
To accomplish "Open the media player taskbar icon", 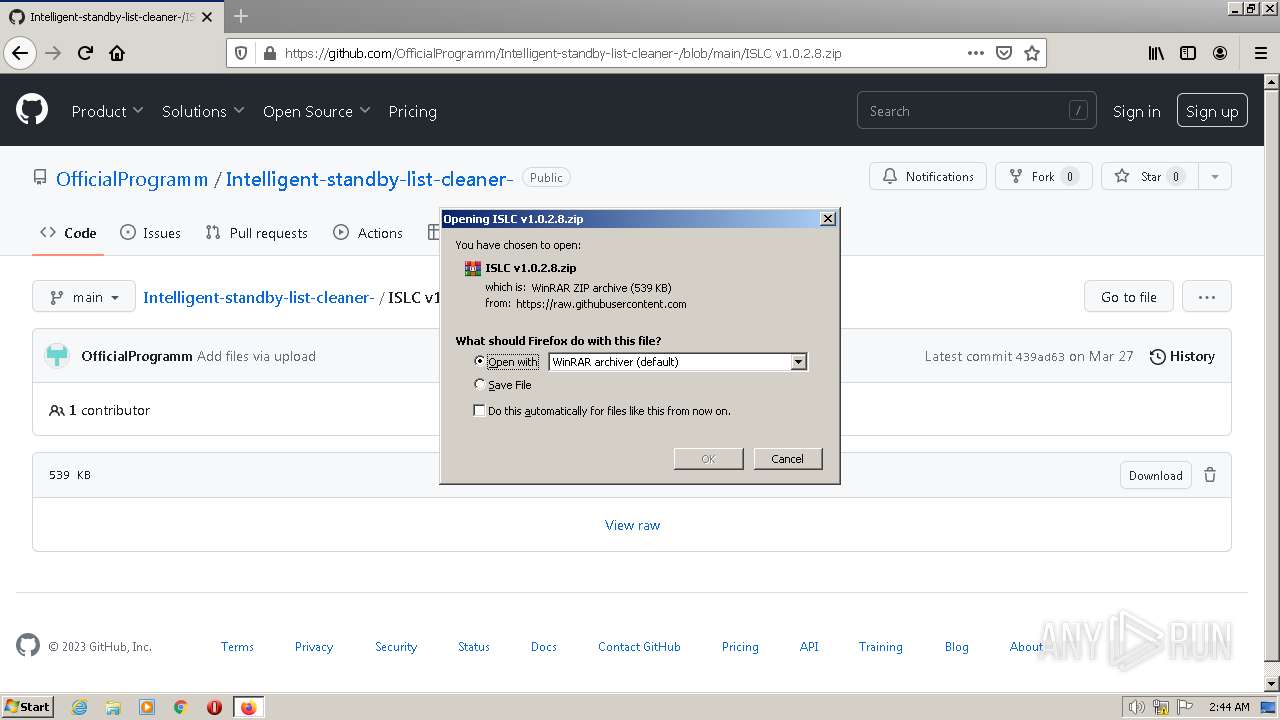I will pos(147,707).
